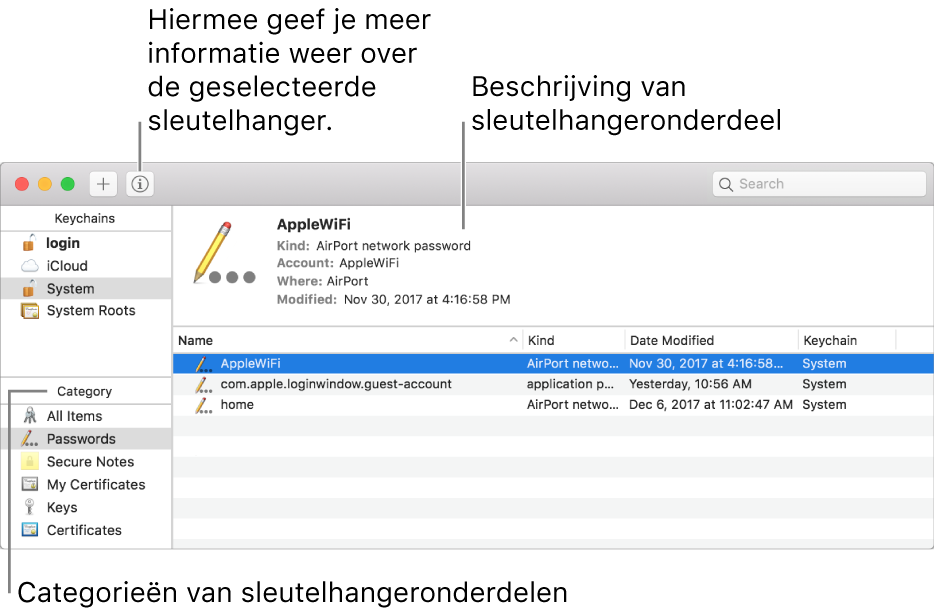Select the iCloud keychain cloud icon
Screen dimensions: 934x614
point(30,266)
